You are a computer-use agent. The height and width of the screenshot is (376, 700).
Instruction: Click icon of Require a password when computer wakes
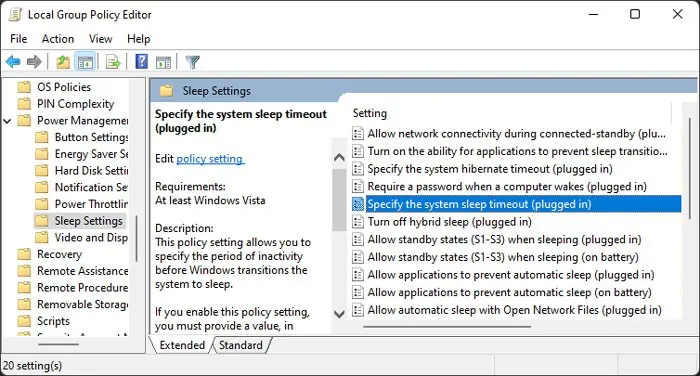point(358,186)
